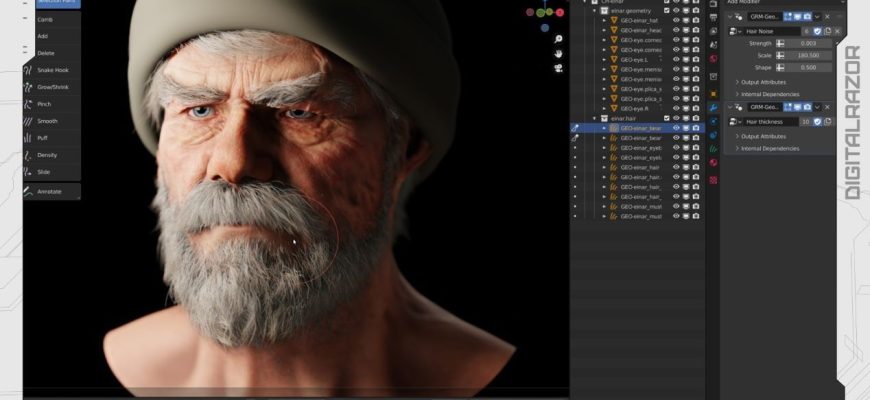The width and height of the screenshot is (870, 400).
Task: Select the Grow/Shrink hair tool
Action: tap(52, 87)
